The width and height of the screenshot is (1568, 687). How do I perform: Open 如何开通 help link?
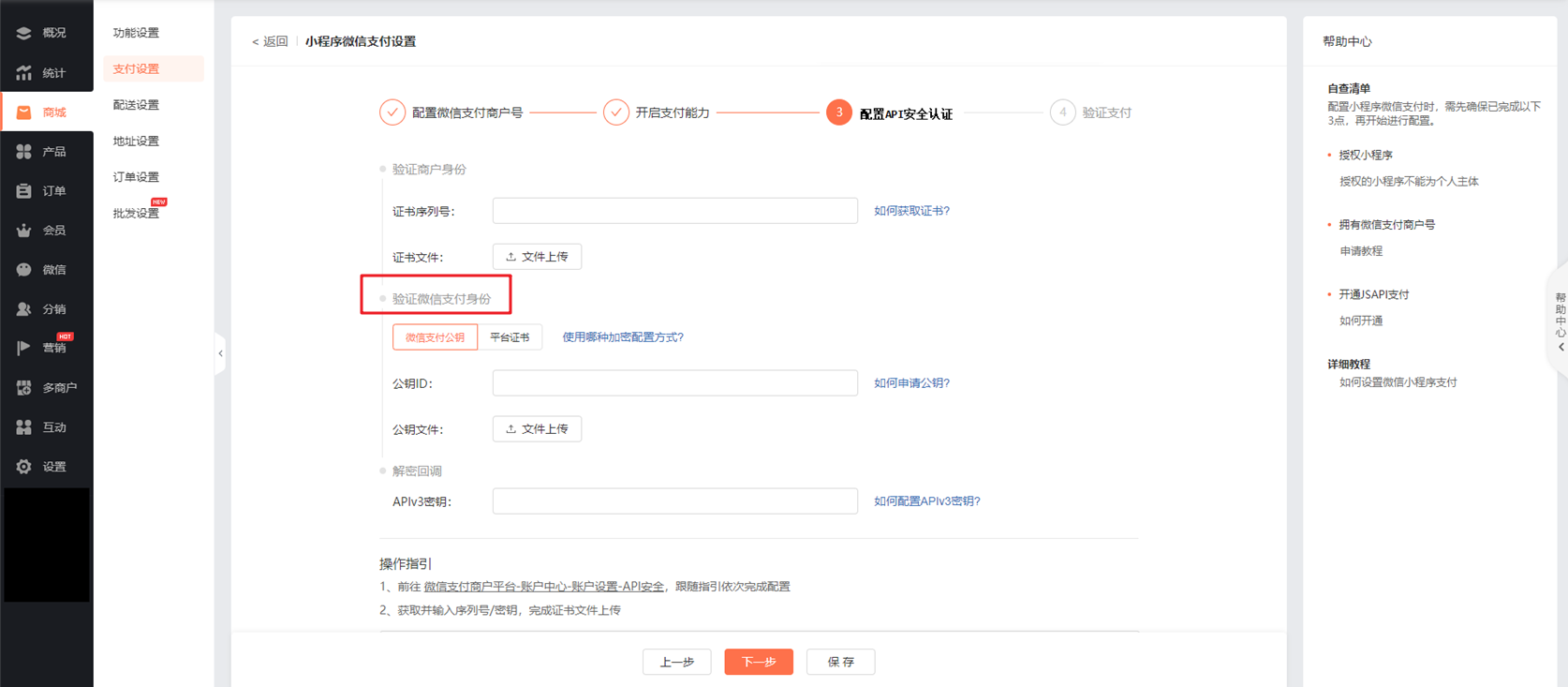pyautogui.click(x=1361, y=321)
